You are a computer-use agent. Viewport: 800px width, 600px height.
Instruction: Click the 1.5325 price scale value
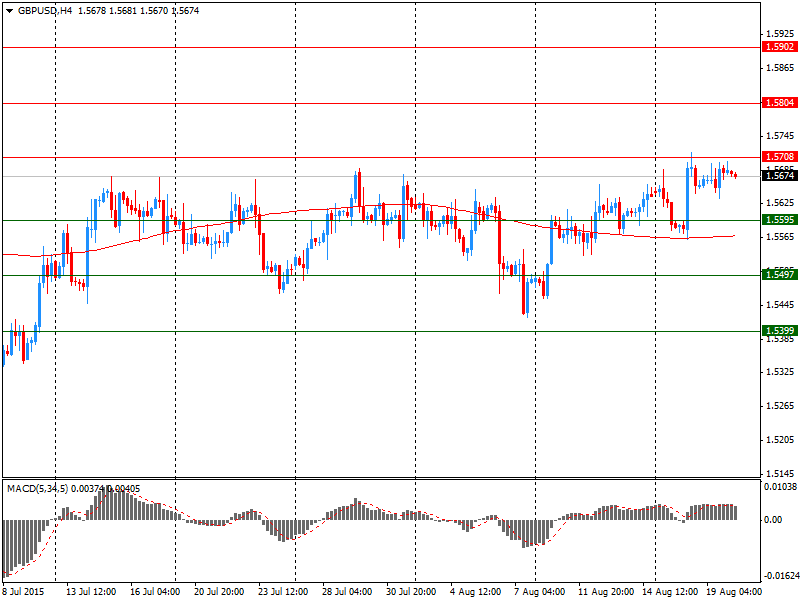[x=781, y=372]
